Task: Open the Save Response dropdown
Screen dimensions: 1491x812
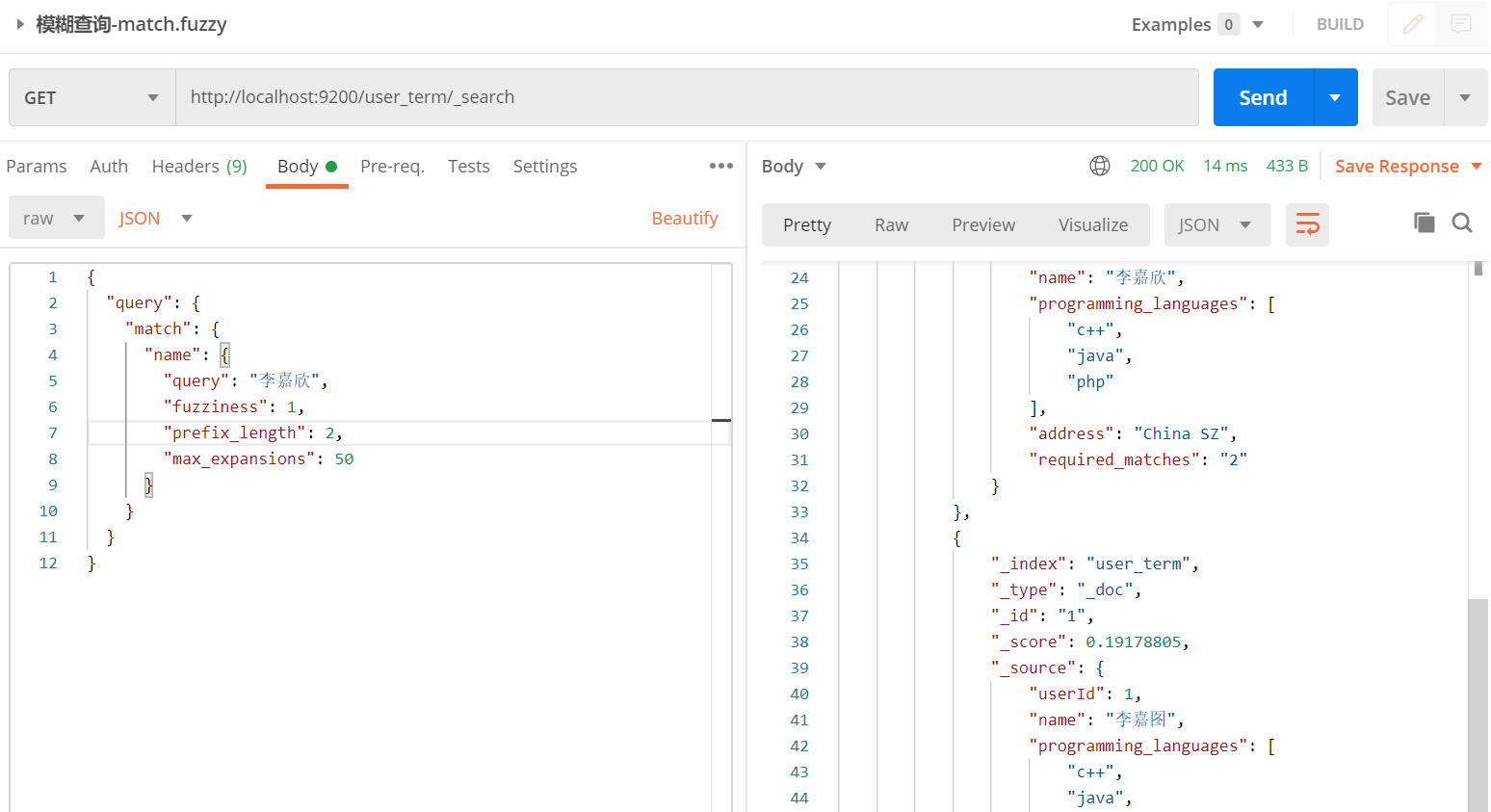Action: [x=1408, y=166]
